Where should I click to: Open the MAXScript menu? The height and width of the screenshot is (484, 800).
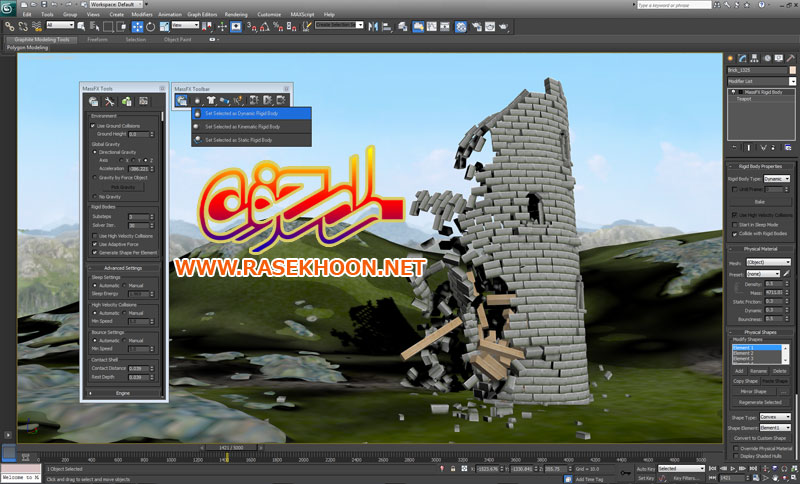303,14
